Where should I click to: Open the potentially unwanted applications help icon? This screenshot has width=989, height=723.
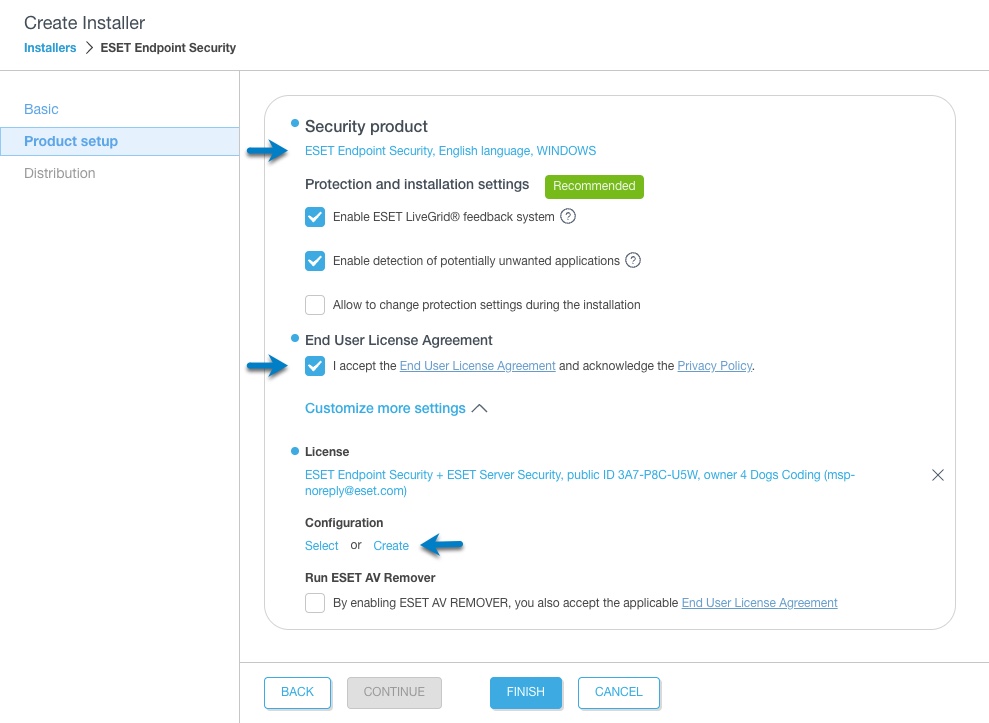(632, 261)
